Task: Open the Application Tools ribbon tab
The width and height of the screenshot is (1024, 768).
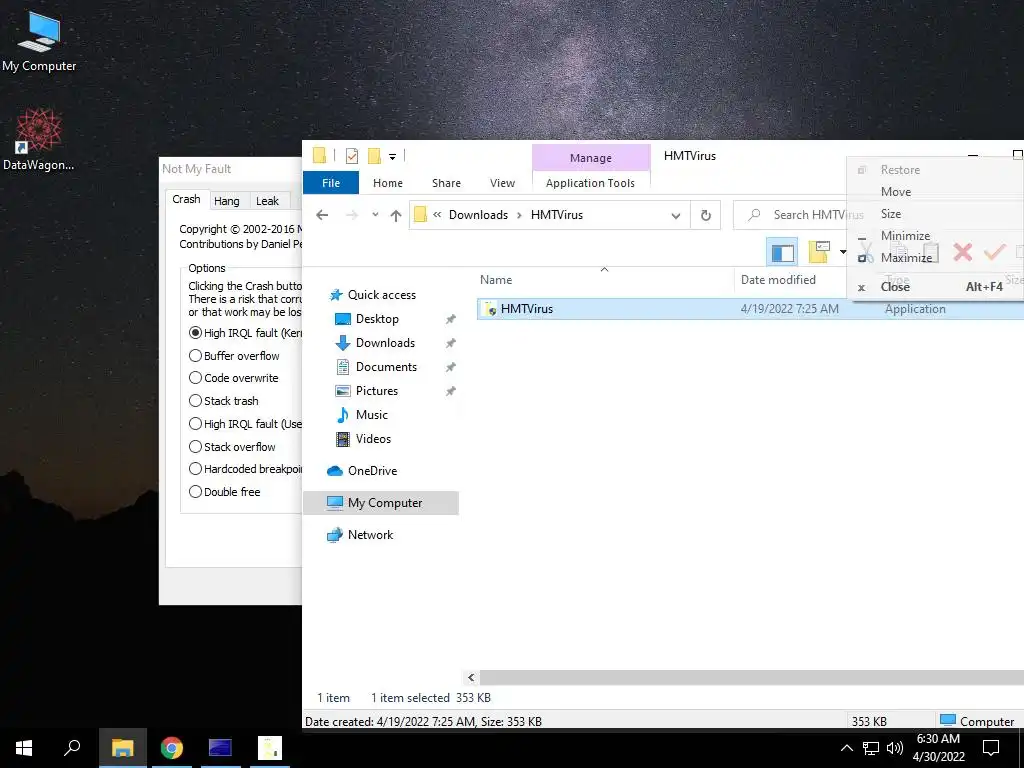Action: (590, 183)
